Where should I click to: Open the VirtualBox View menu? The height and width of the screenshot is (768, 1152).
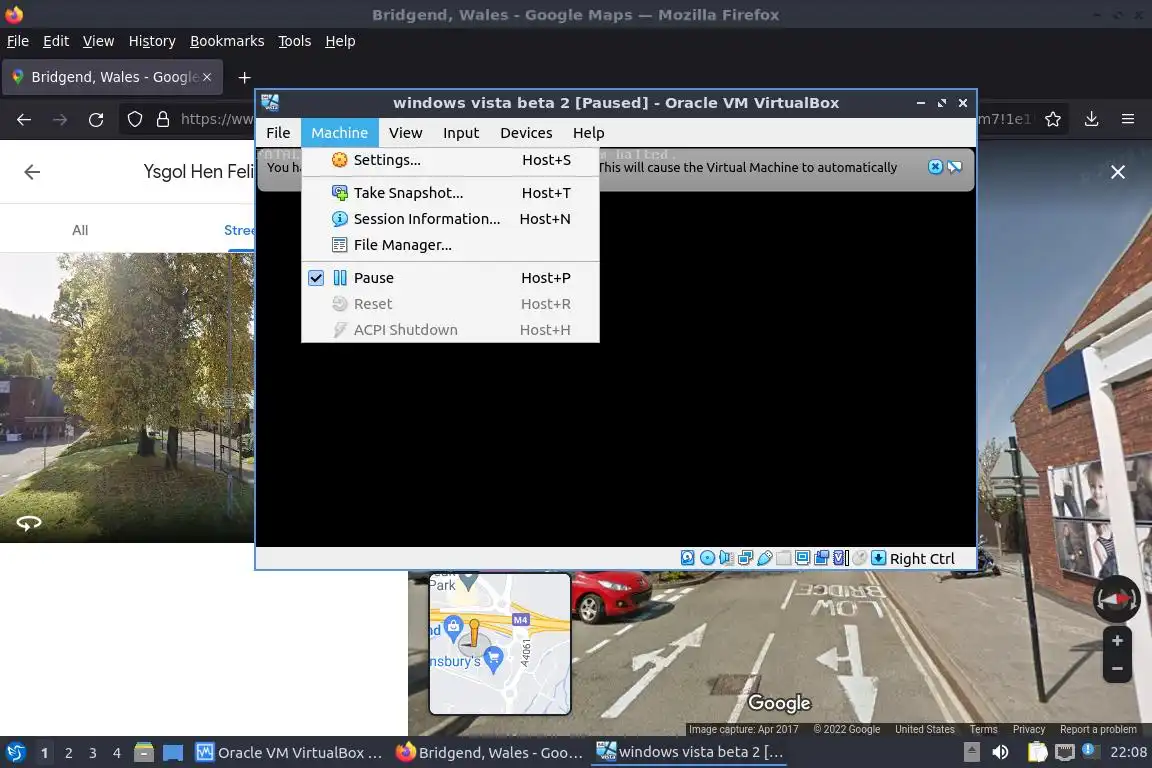coord(406,133)
